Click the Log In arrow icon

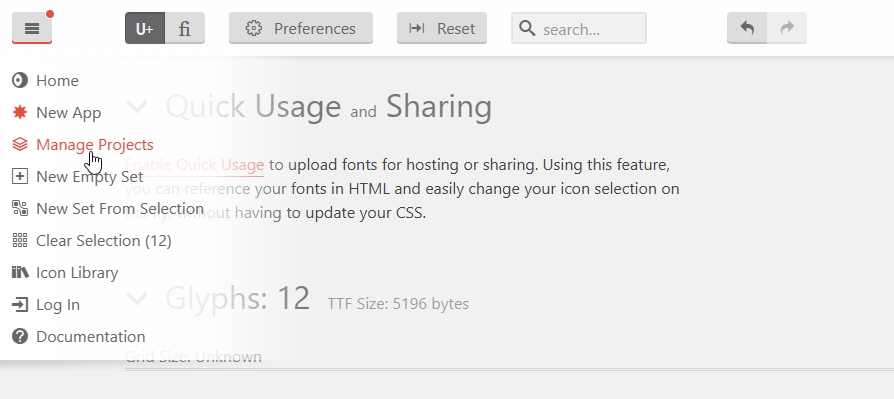tap(20, 304)
